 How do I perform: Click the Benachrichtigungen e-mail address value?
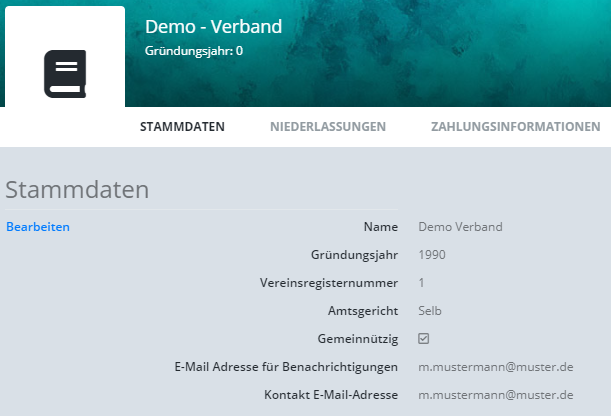coord(496,367)
